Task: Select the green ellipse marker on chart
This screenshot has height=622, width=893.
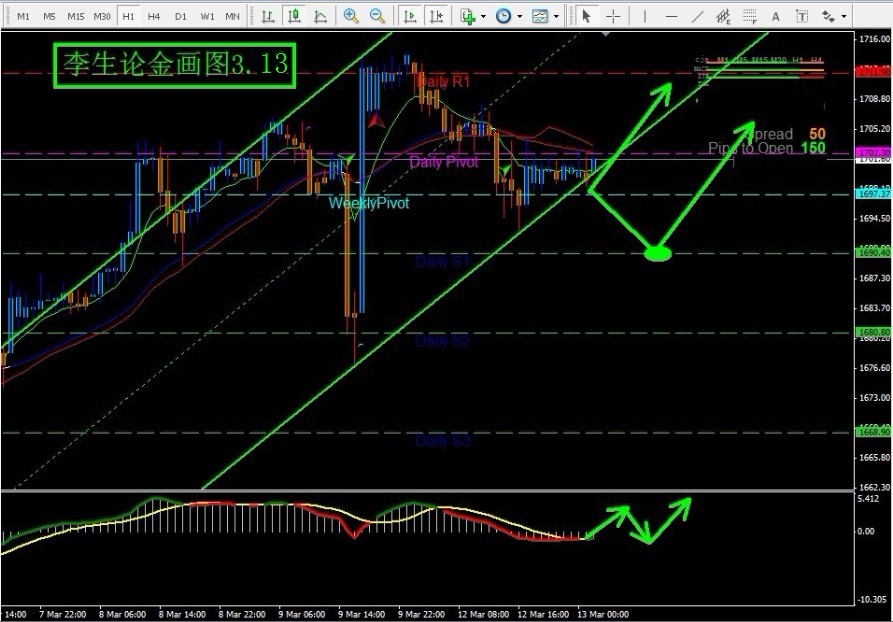Action: tap(657, 253)
